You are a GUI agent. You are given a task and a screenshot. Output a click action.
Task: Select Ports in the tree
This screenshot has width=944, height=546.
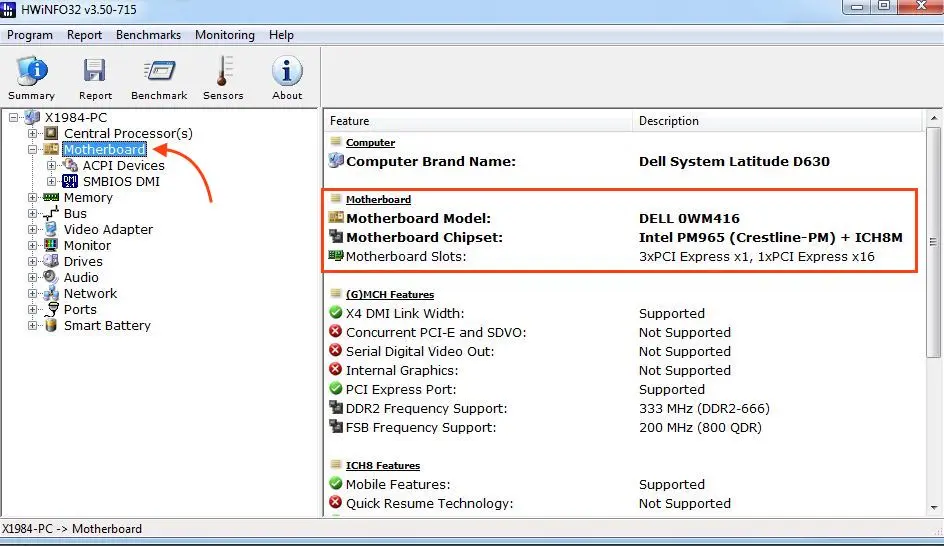[80, 309]
